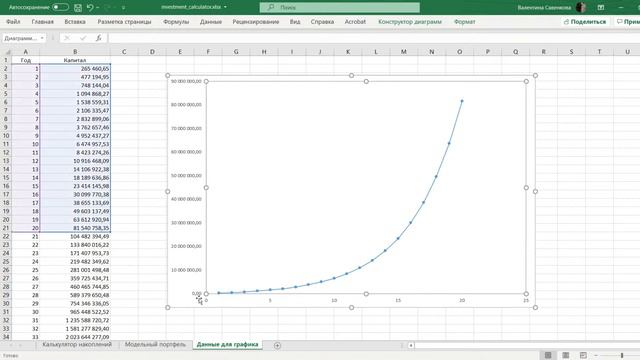Click the Insert Function fx icon
640x360 pixels.
point(98,38)
